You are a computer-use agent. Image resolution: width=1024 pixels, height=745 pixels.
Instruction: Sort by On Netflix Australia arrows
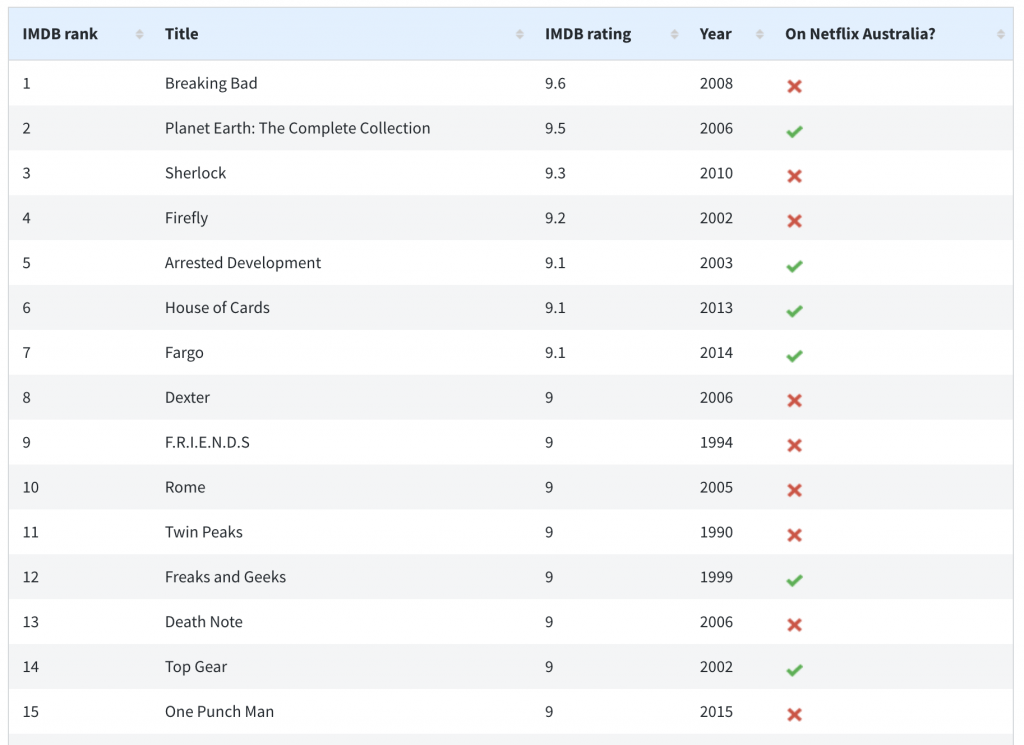(x=1000, y=35)
